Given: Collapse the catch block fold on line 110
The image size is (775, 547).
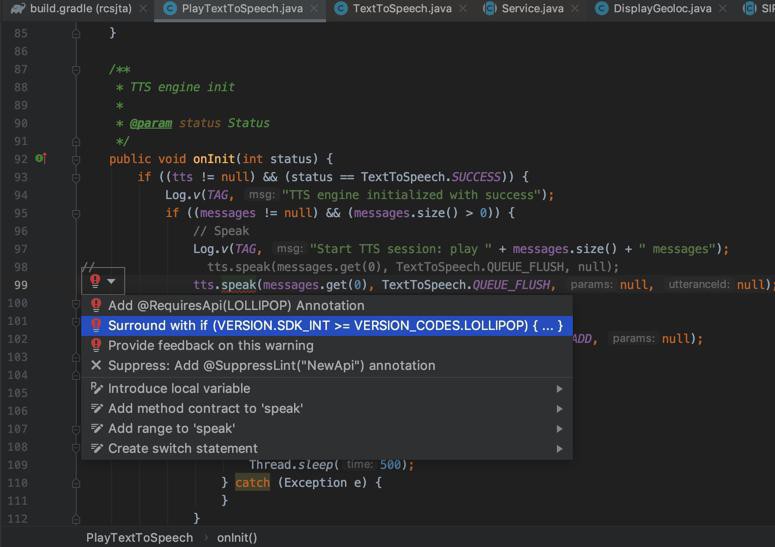Looking at the screenshot, I should coord(76,483).
